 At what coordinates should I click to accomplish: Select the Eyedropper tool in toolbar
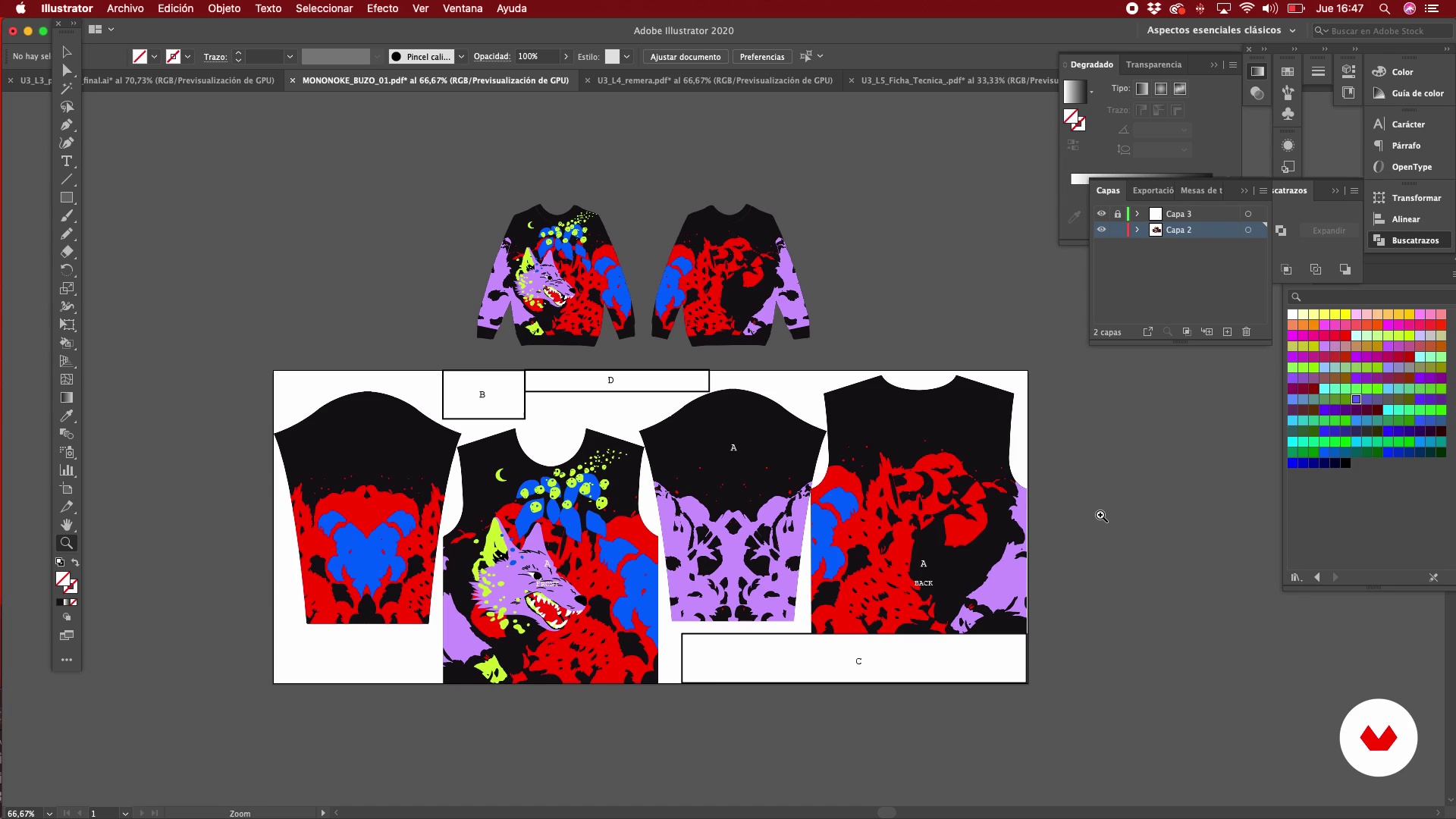click(67, 416)
